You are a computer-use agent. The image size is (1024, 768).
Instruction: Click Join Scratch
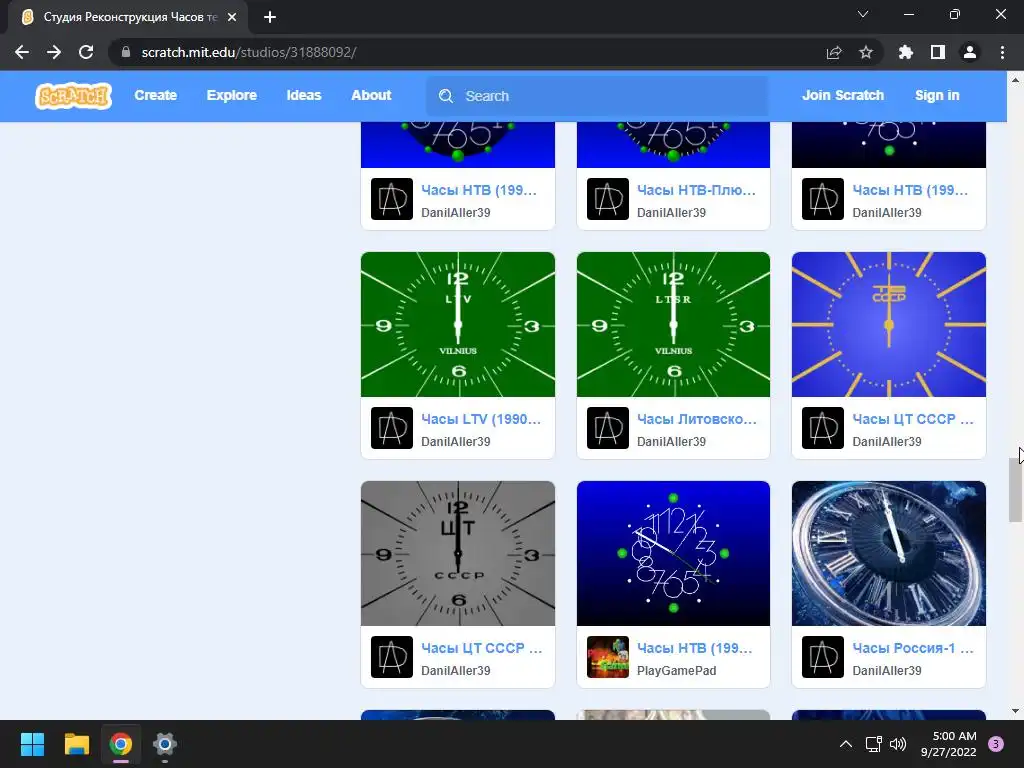[842, 95]
